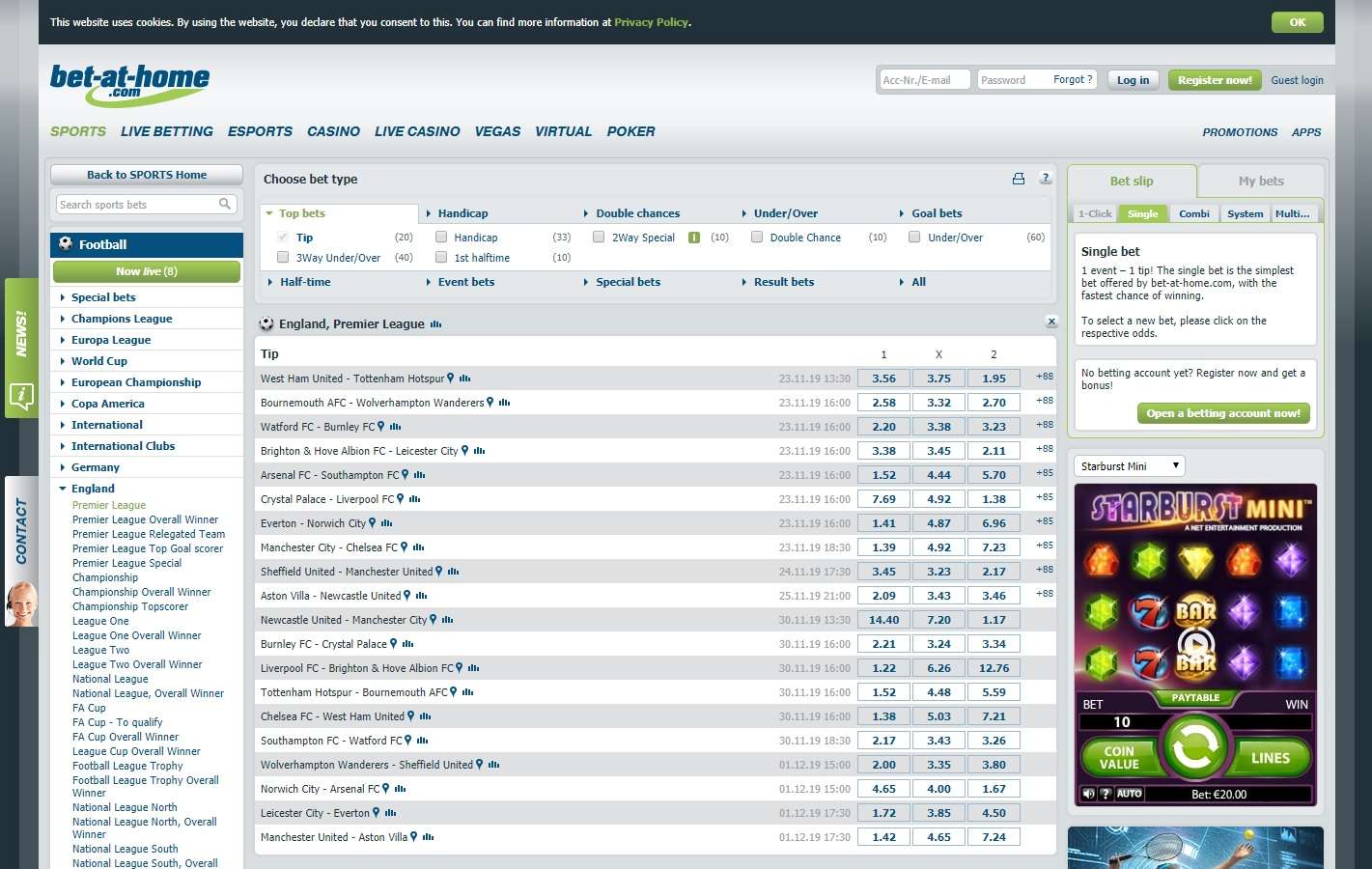Spin the Starburst Mini green button
1372x869 pixels.
1195,745
